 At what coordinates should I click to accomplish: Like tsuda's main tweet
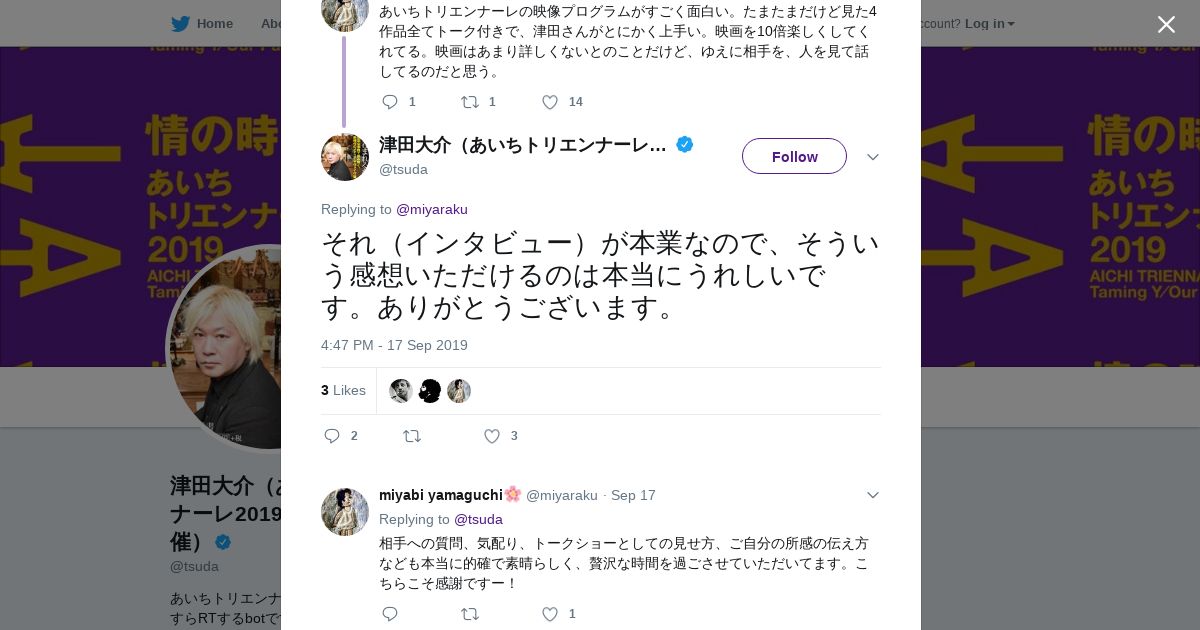point(492,436)
